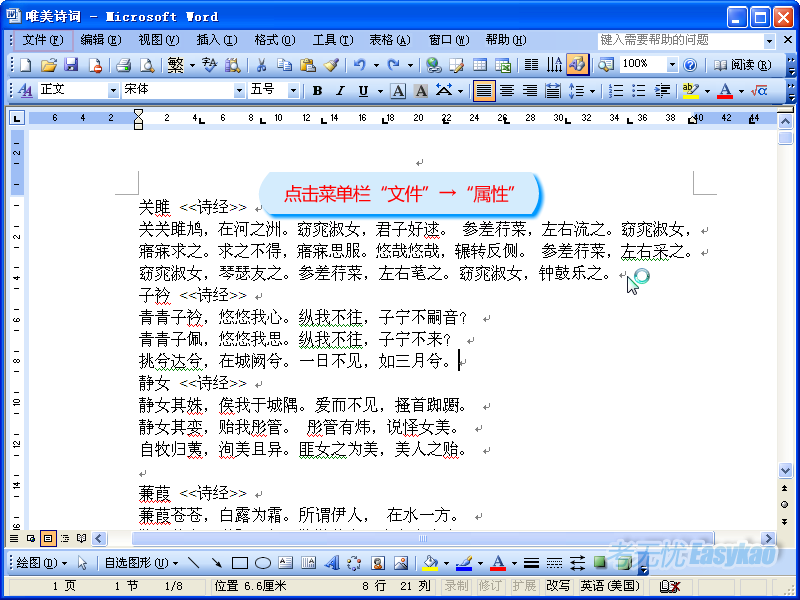800x600 pixels.
Task: Apply red font color on formatting toolbar
Action: click(x=724, y=91)
